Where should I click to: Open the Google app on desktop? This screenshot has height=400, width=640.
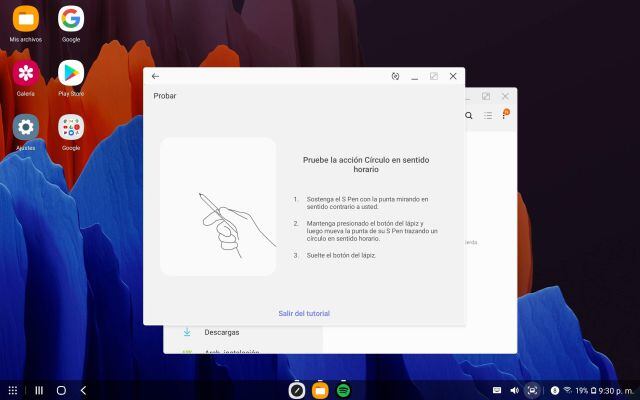[x=71, y=19]
